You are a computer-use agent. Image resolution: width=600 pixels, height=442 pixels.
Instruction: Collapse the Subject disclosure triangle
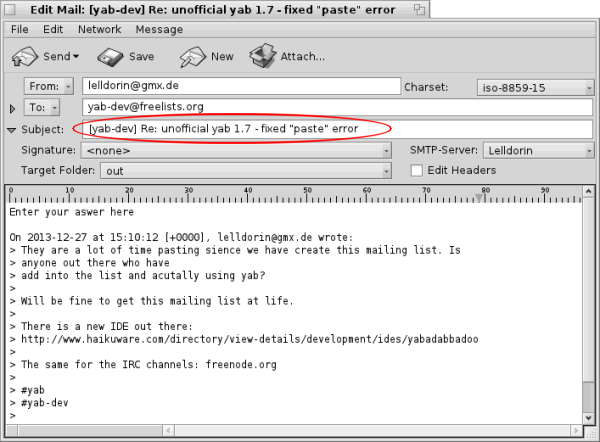(12, 130)
